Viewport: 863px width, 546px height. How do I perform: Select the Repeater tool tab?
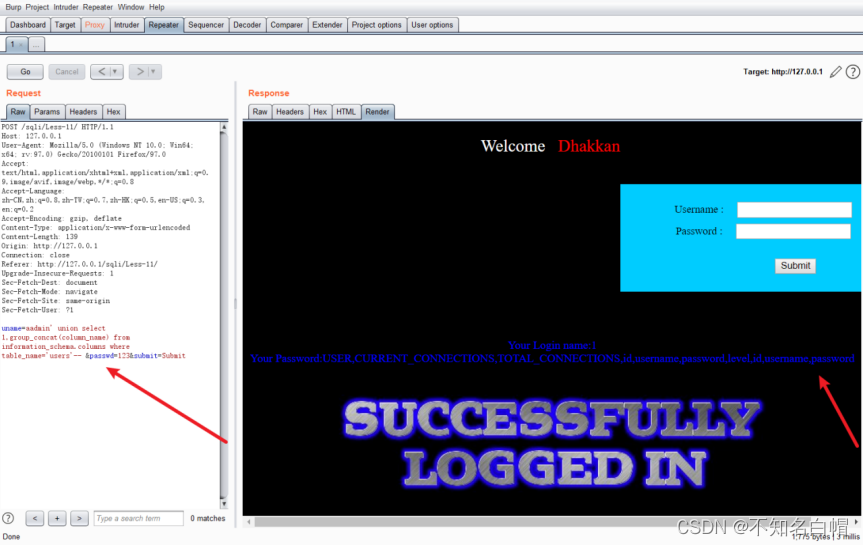coord(163,25)
